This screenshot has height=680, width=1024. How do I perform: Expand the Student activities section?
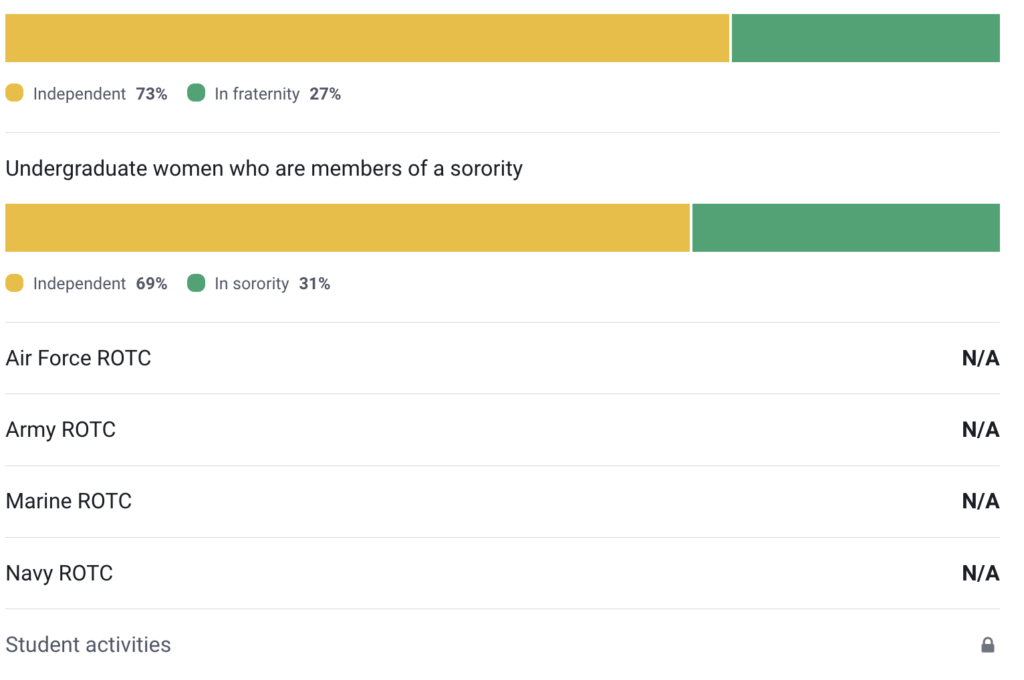[x=88, y=645]
